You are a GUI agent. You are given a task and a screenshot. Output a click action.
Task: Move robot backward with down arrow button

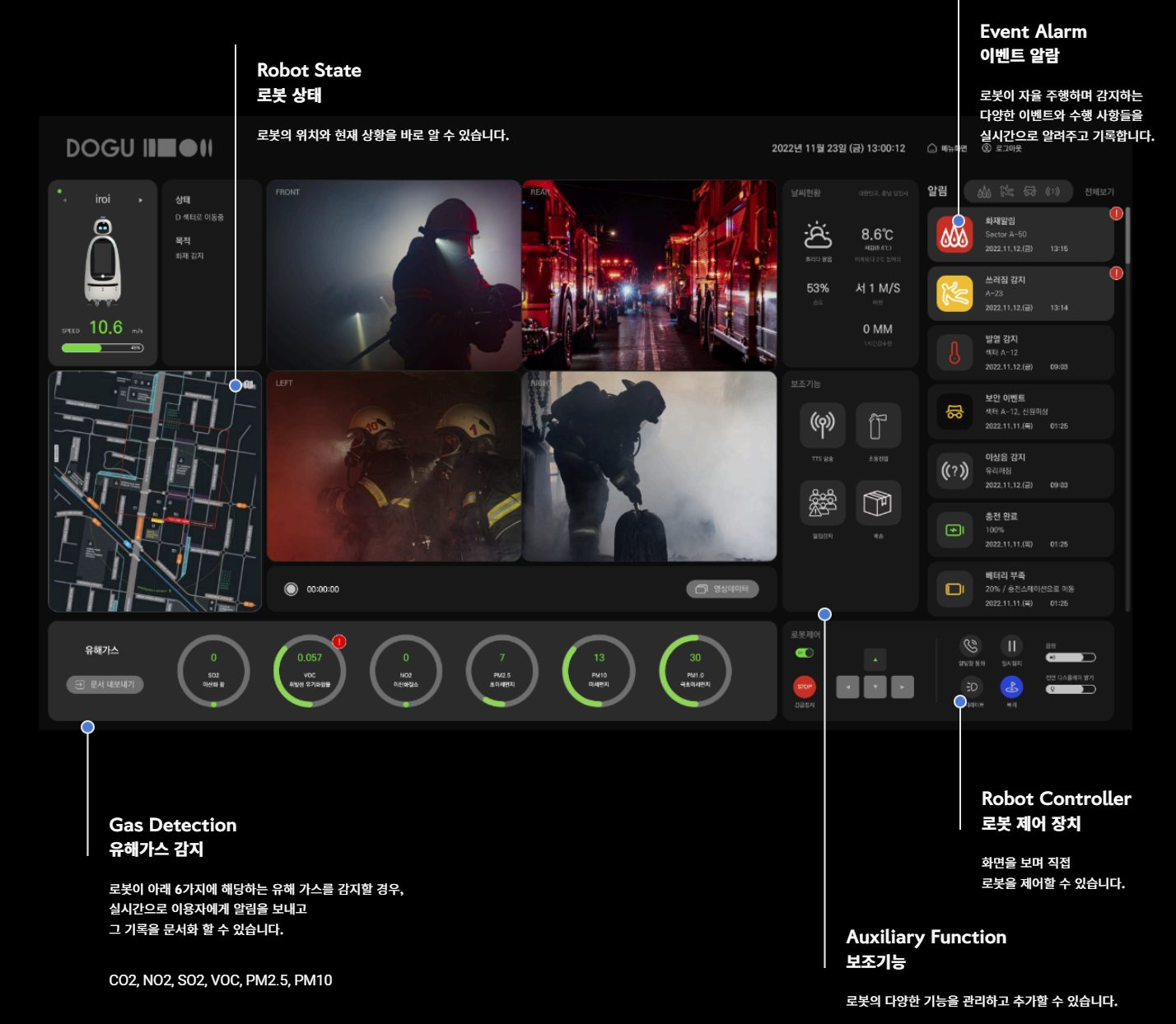[x=875, y=687]
